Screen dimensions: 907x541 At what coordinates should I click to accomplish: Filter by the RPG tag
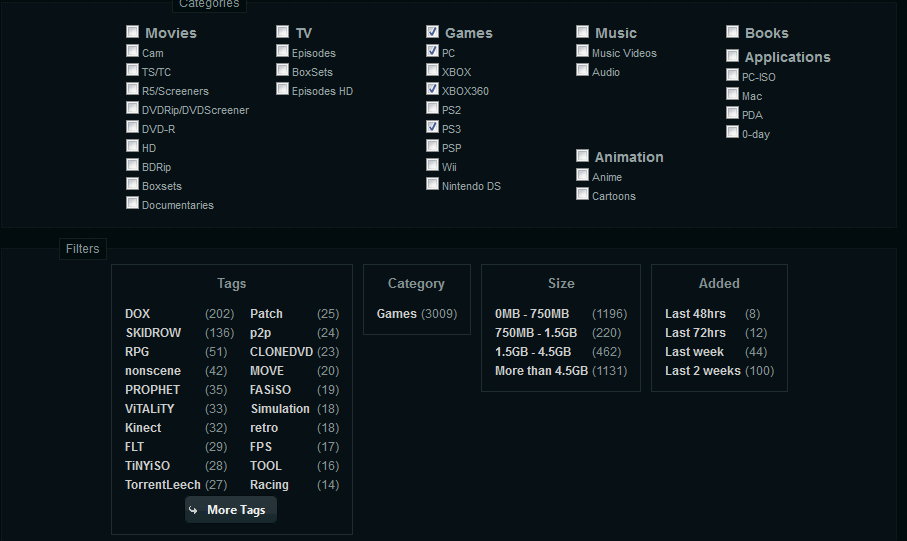(x=138, y=352)
